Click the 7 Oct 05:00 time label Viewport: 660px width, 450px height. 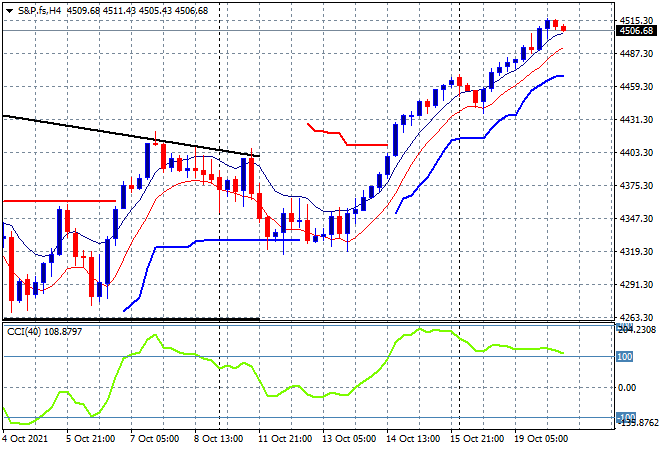coord(154,439)
